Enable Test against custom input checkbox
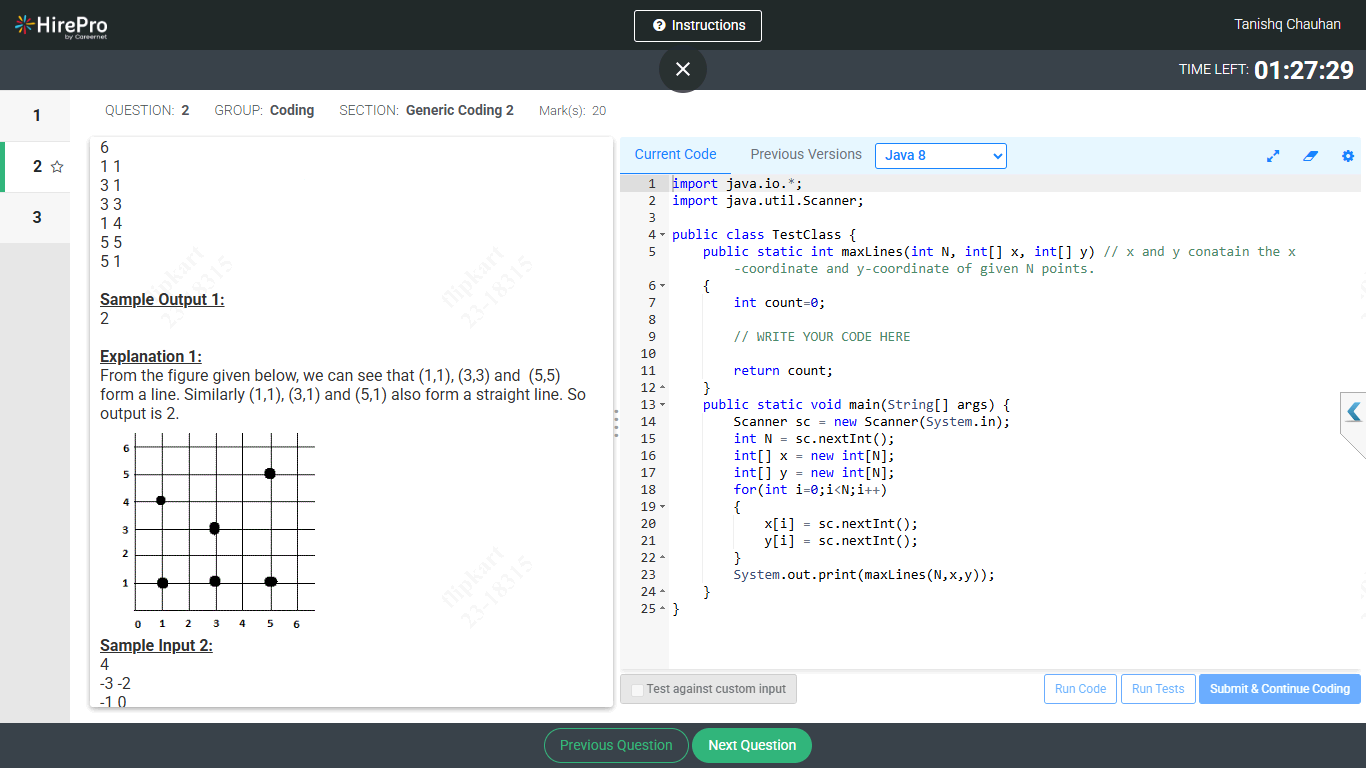 [x=637, y=690]
